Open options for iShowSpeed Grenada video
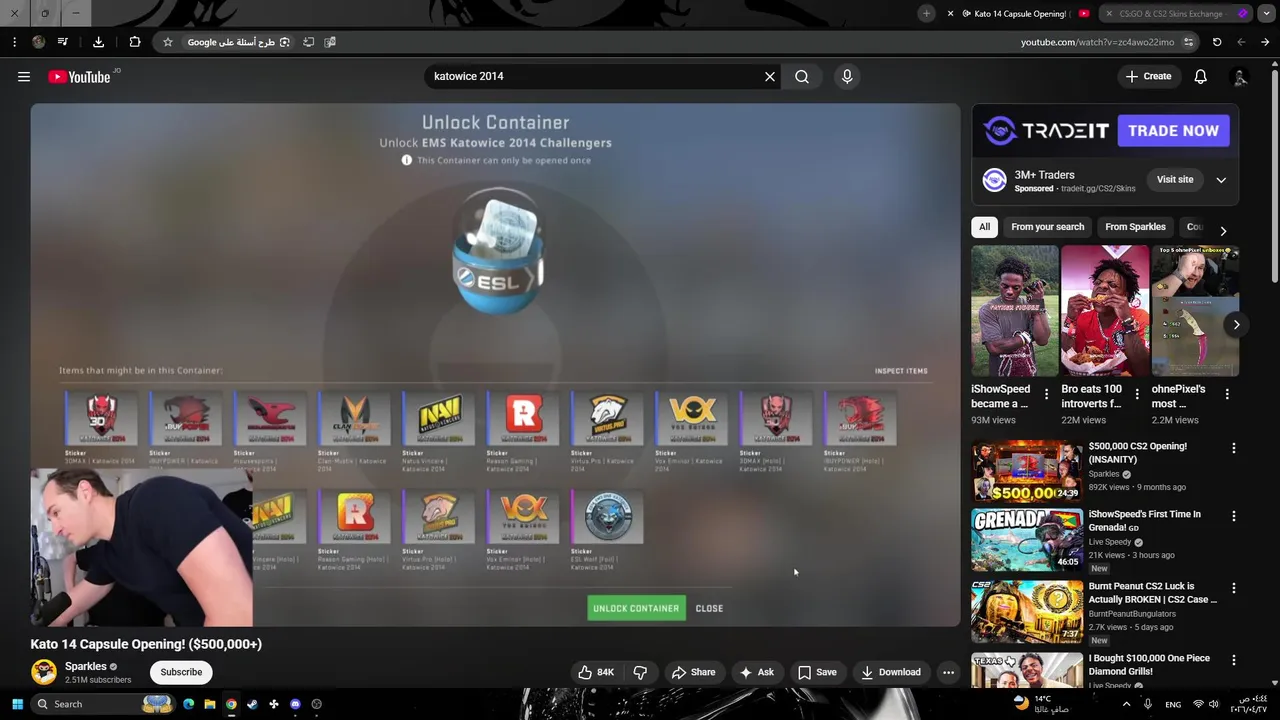1280x720 pixels. point(1233,516)
